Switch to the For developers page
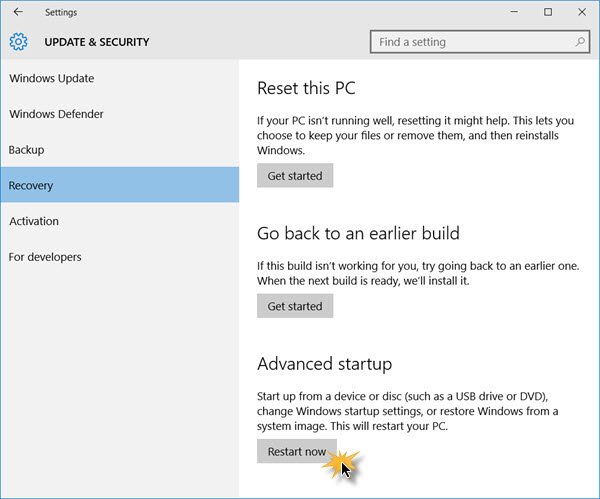Screen dimensions: 600x499 45,257
